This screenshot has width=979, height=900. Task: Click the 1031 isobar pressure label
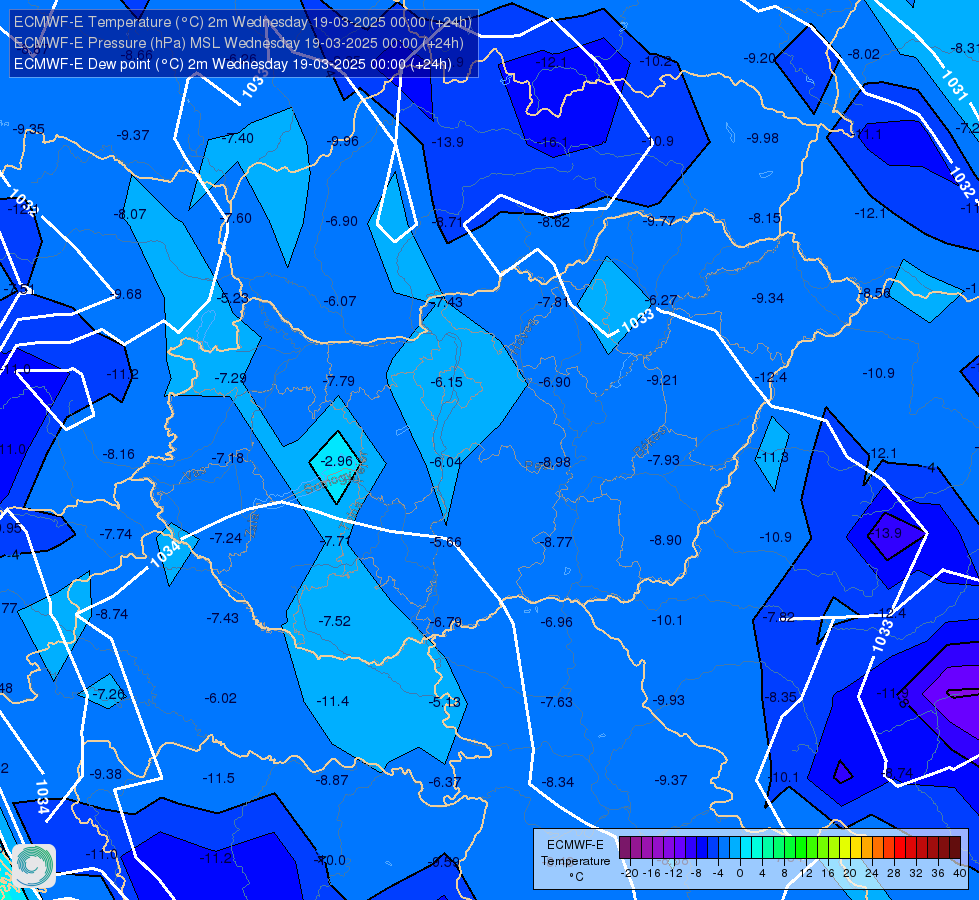click(954, 86)
